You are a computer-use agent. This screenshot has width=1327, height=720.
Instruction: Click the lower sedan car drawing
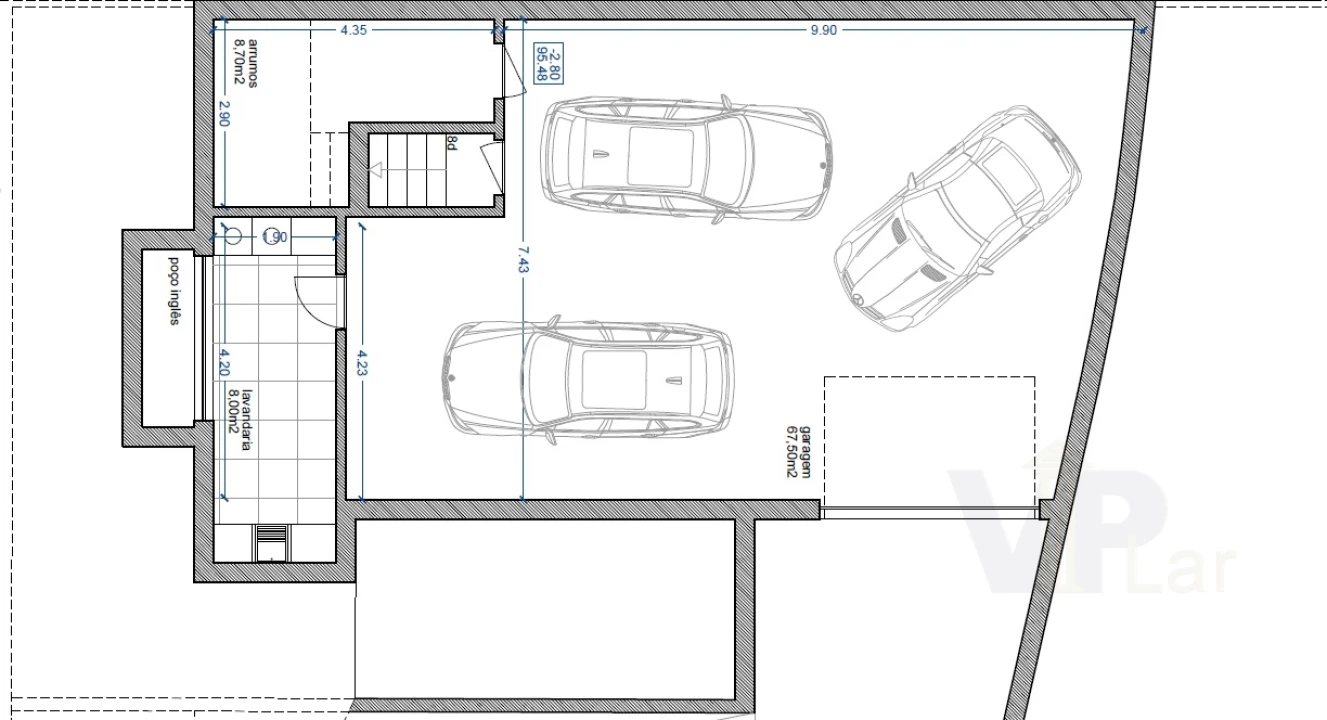[588, 380]
